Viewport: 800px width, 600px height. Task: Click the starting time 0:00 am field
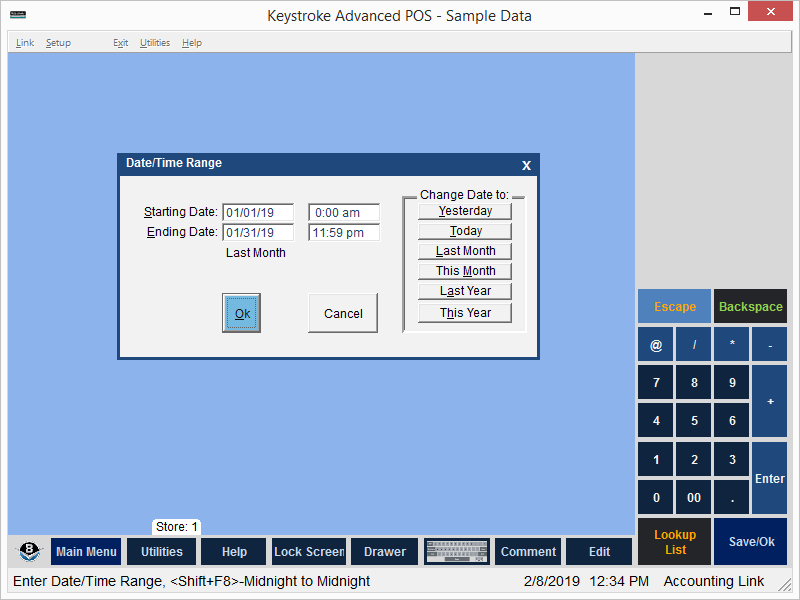[344, 212]
